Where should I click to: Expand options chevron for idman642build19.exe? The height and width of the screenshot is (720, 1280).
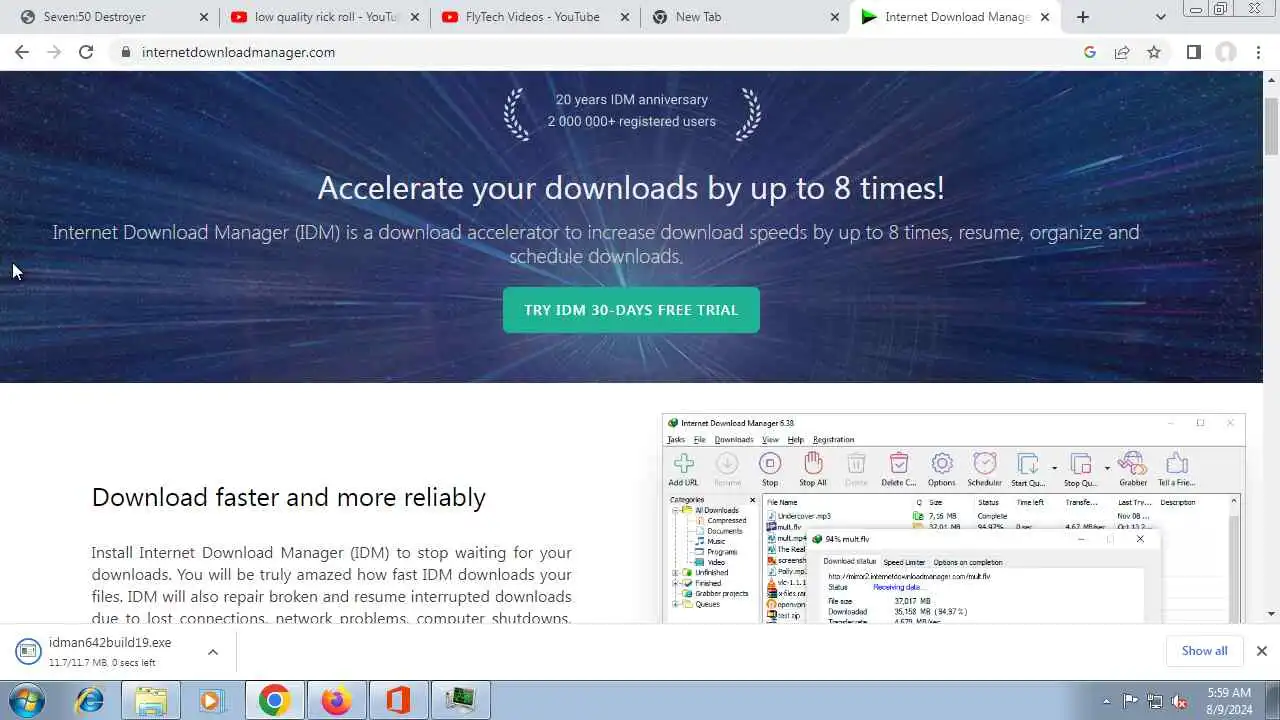pos(213,652)
